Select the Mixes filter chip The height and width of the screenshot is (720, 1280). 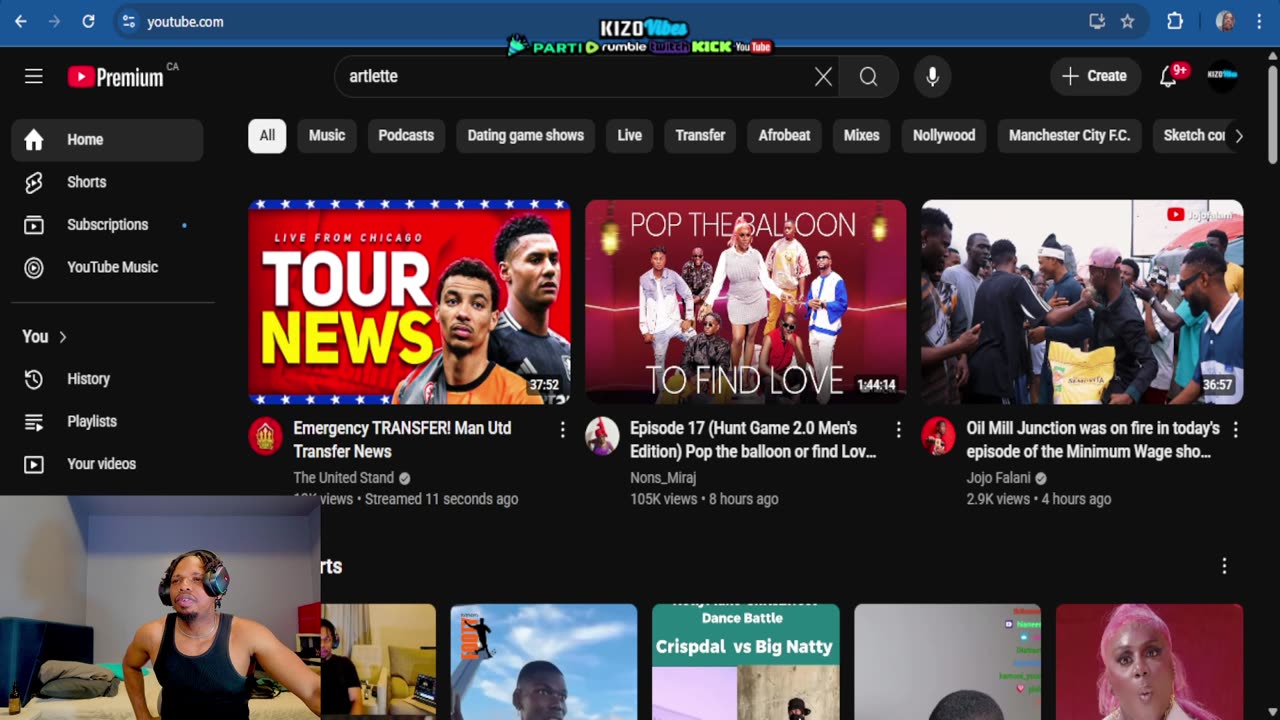[x=861, y=136]
